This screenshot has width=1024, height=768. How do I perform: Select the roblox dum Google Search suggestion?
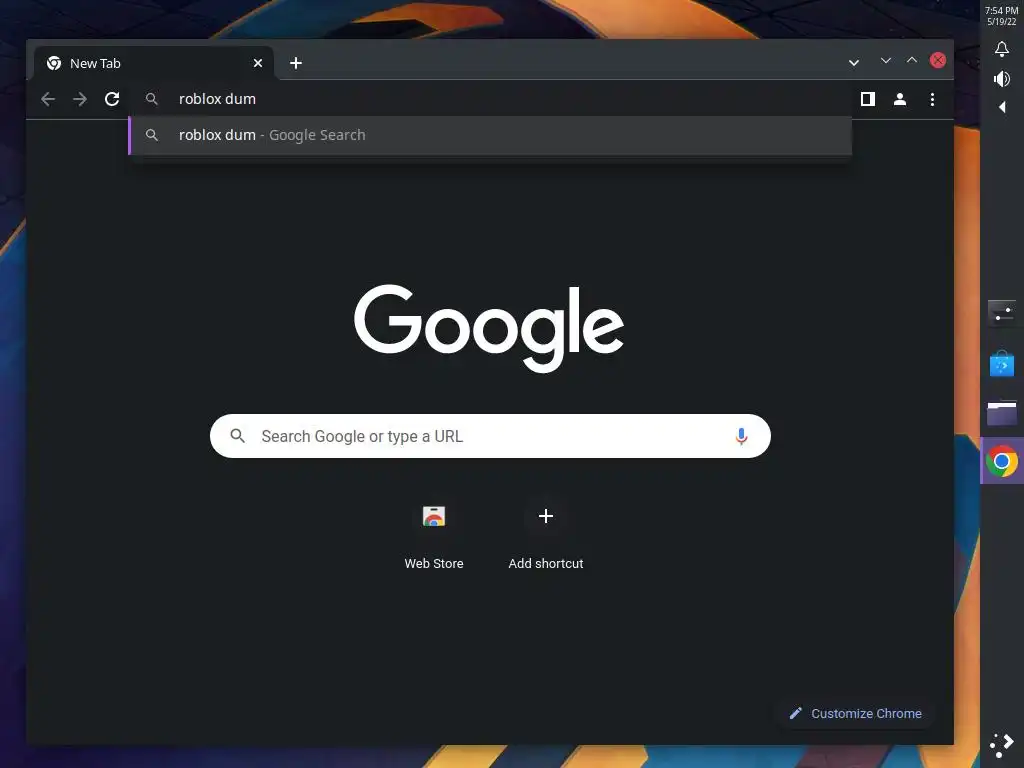coord(490,135)
